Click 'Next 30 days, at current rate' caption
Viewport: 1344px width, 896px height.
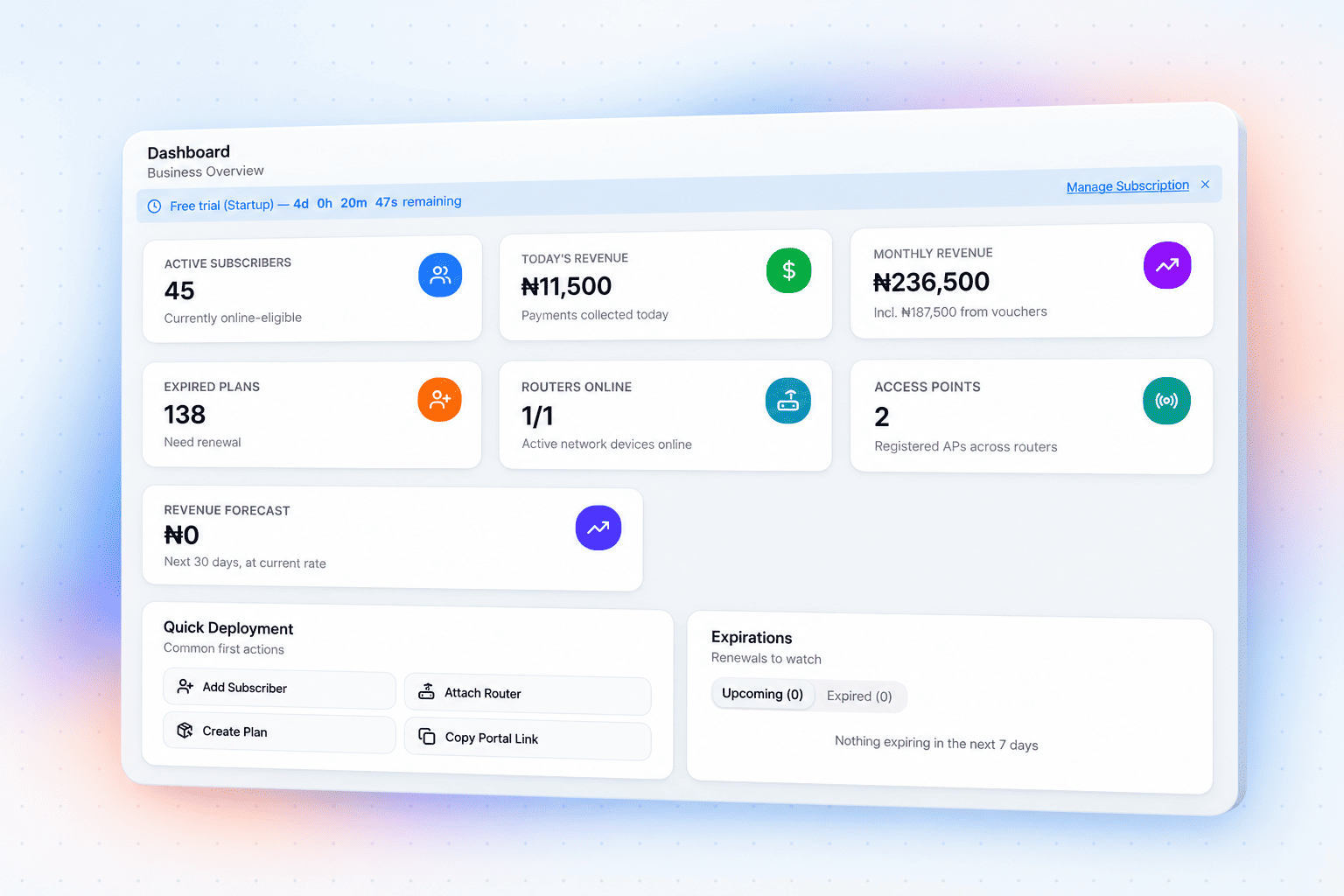245,563
